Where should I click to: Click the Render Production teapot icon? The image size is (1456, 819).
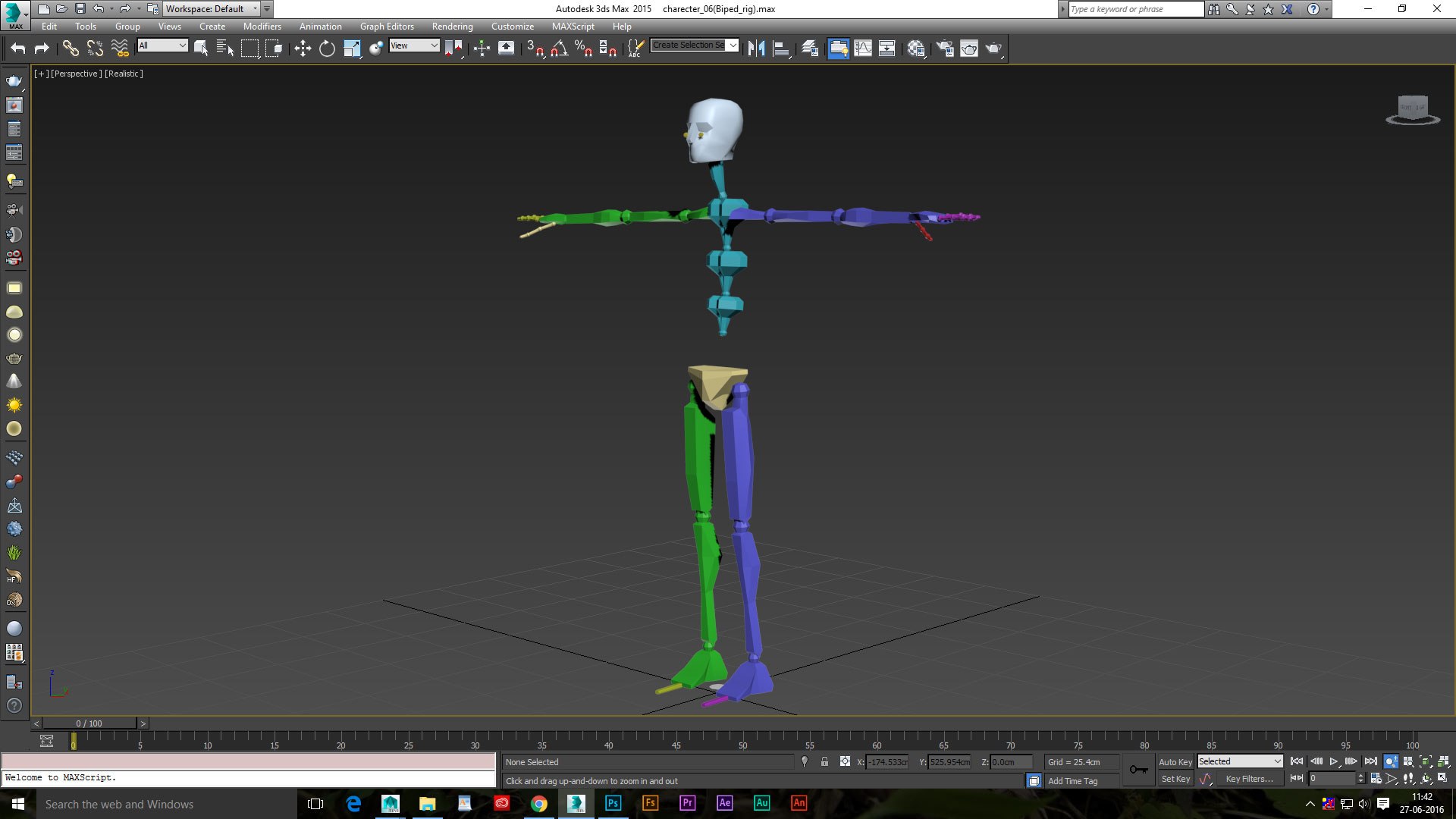pyautogui.click(x=993, y=49)
